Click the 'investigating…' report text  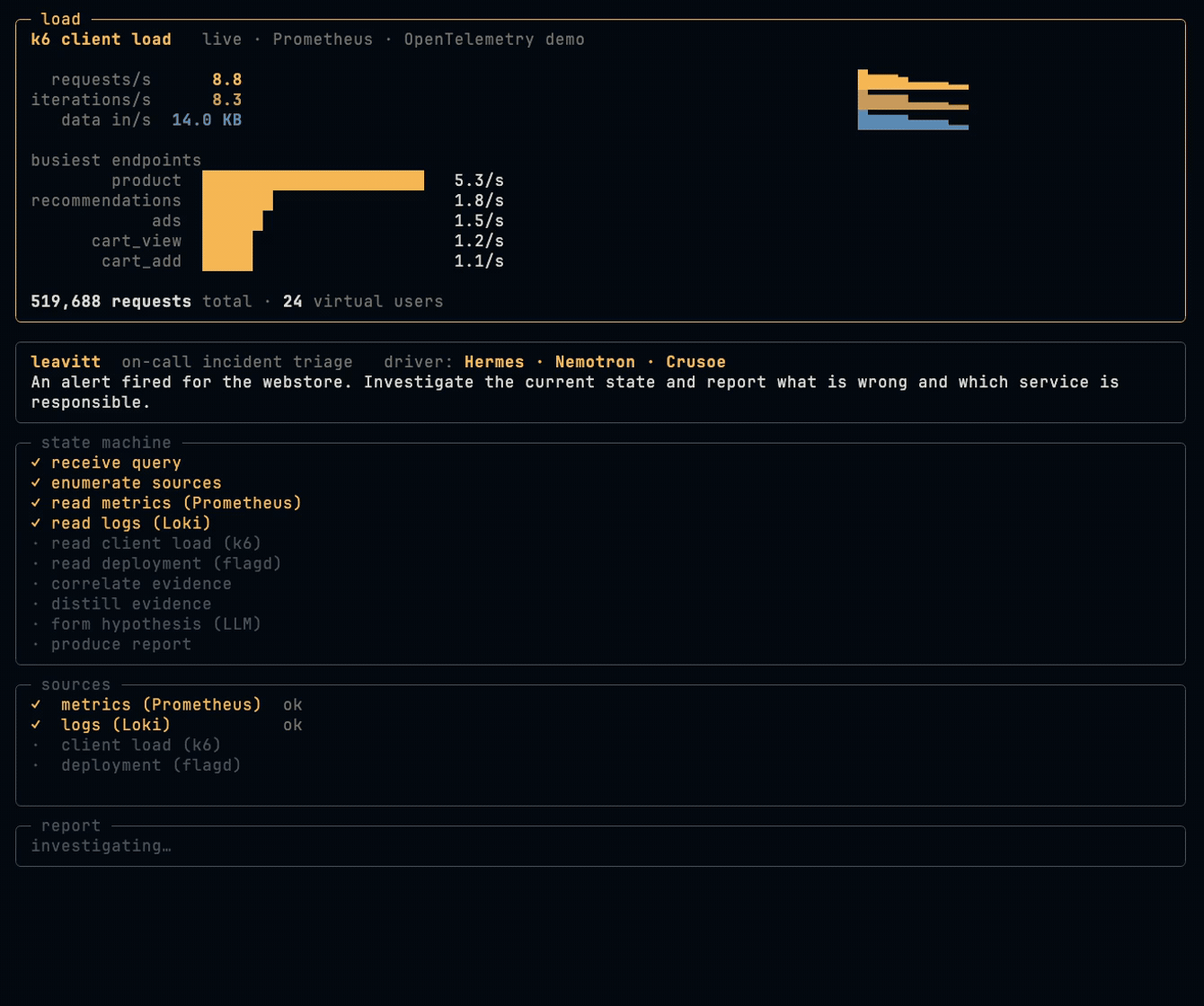pos(101,845)
